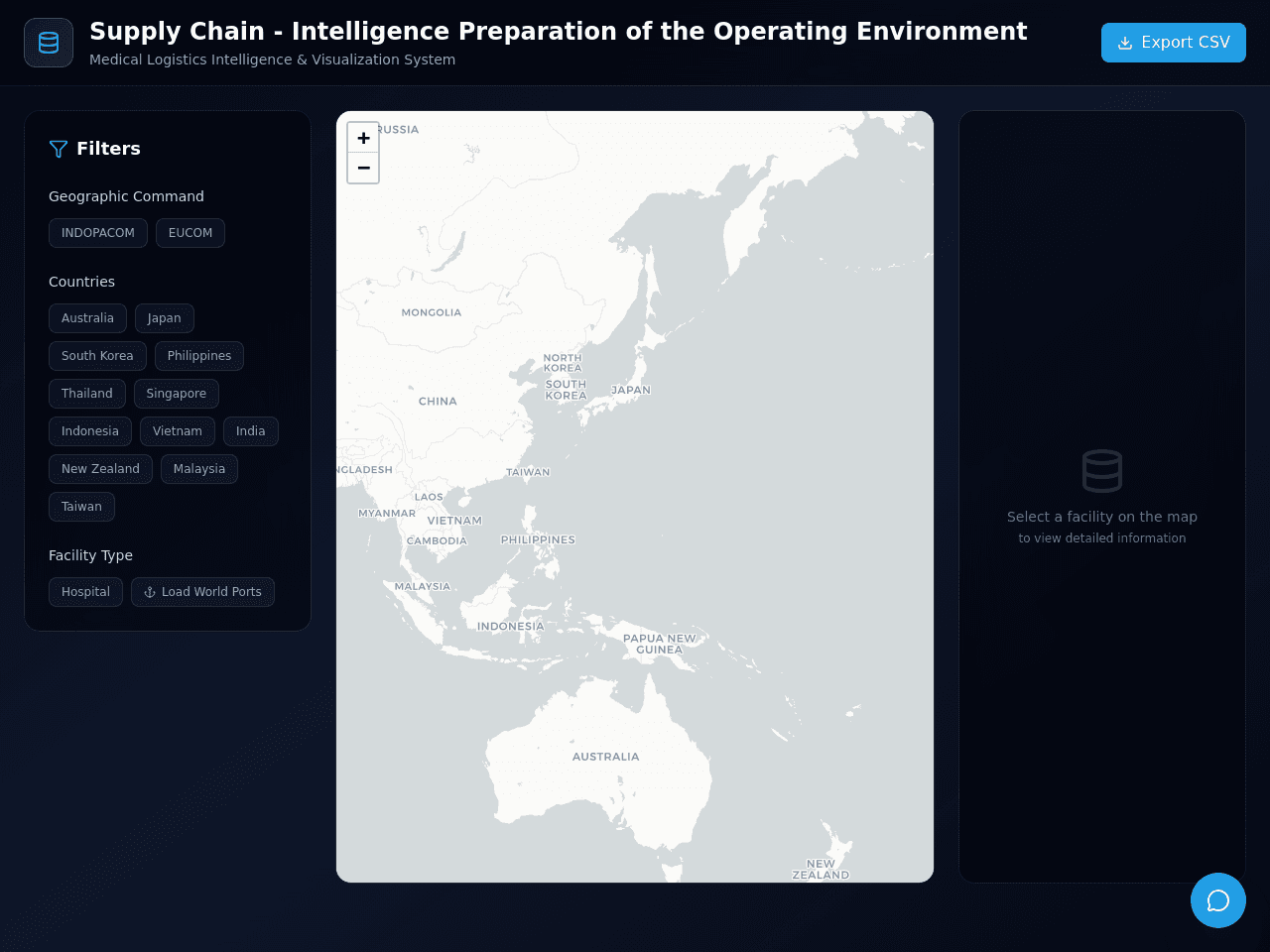
Task: Open the chat bubble button
Action: coord(1218,900)
